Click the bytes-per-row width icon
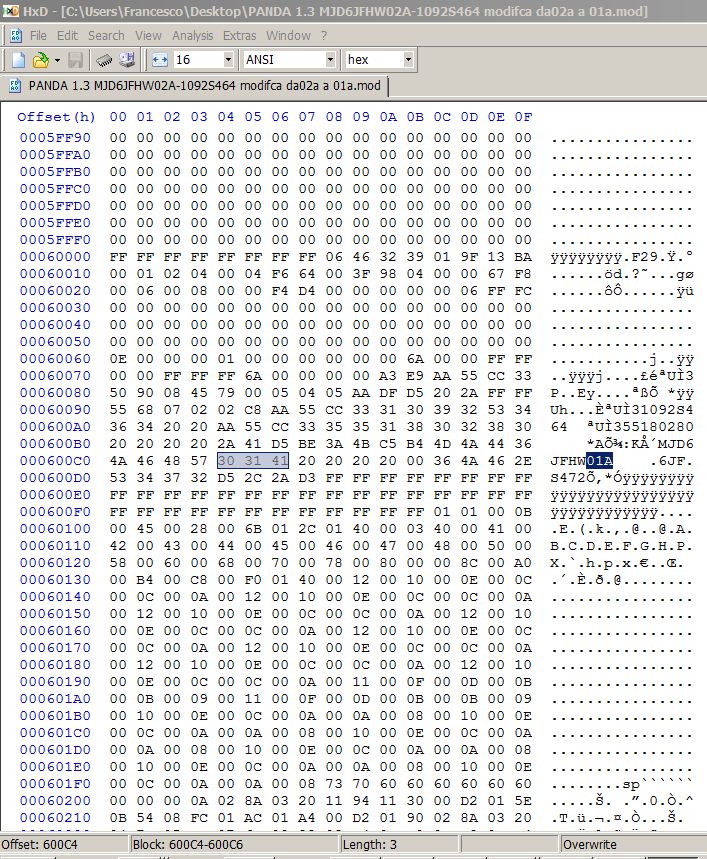 [x=159, y=60]
